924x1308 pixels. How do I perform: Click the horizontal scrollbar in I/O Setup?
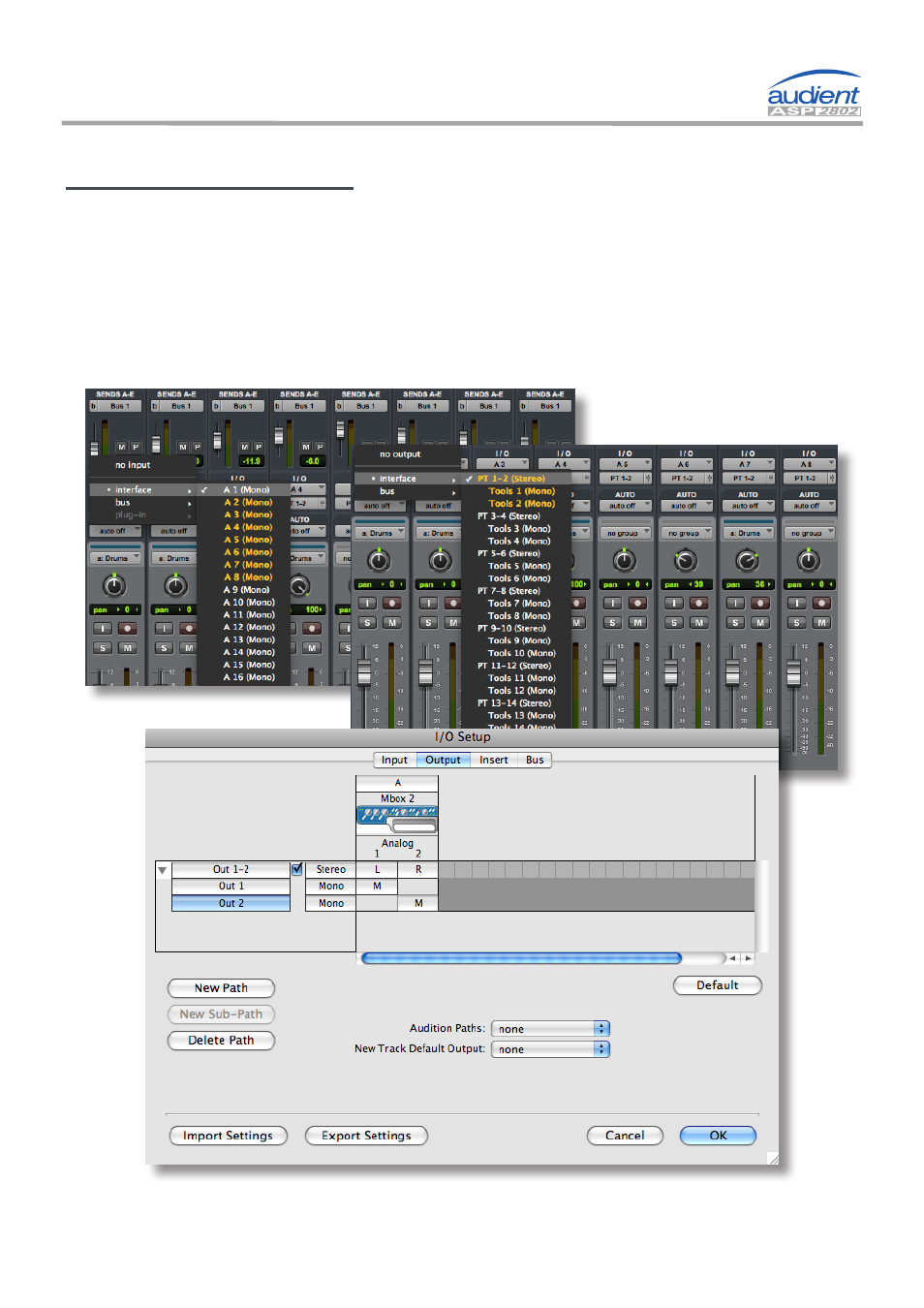point(521,958)
